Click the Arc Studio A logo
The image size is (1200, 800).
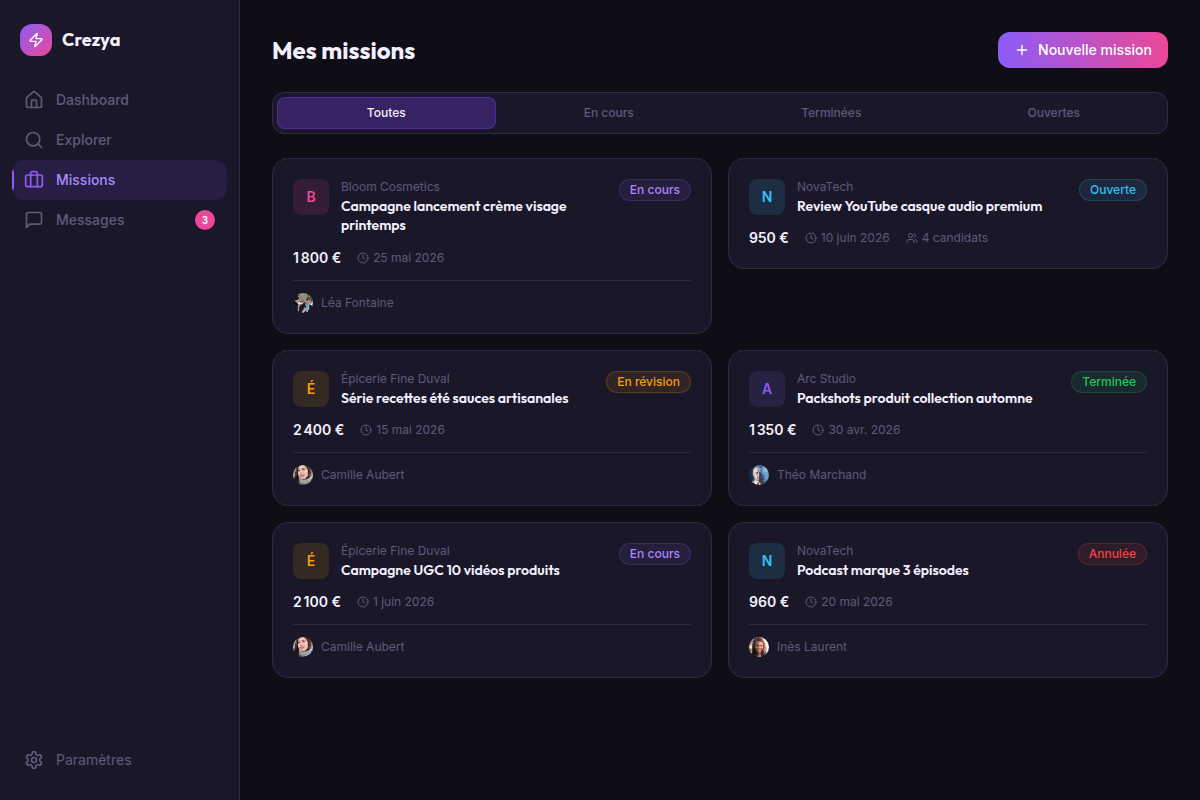[767, 389]
